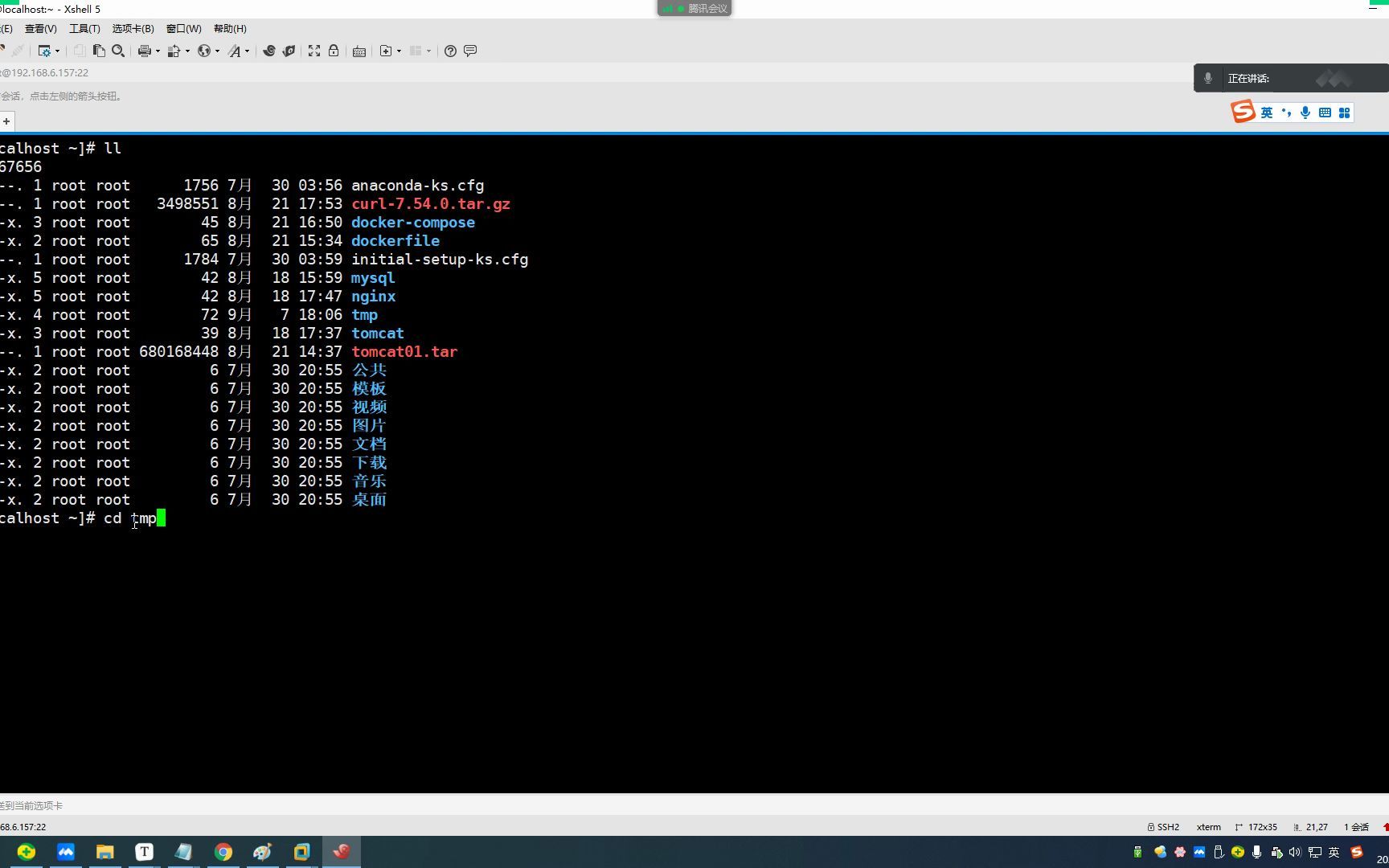Click SSH2 status bar entry
The height and width of the screenshot is (868, 1389).
coord(1163,827)
